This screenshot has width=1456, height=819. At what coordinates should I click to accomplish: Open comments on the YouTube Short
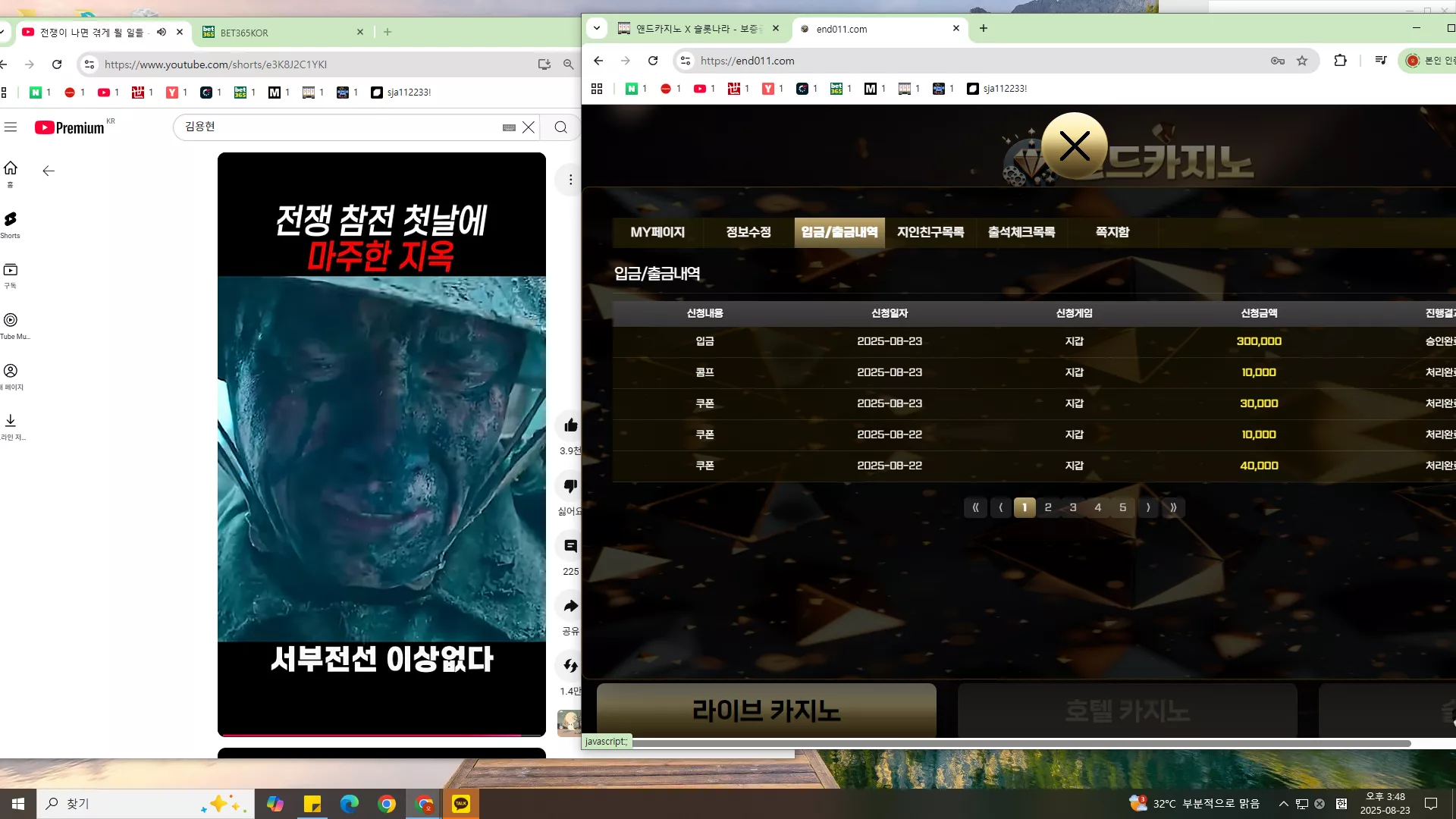point(570,546)
